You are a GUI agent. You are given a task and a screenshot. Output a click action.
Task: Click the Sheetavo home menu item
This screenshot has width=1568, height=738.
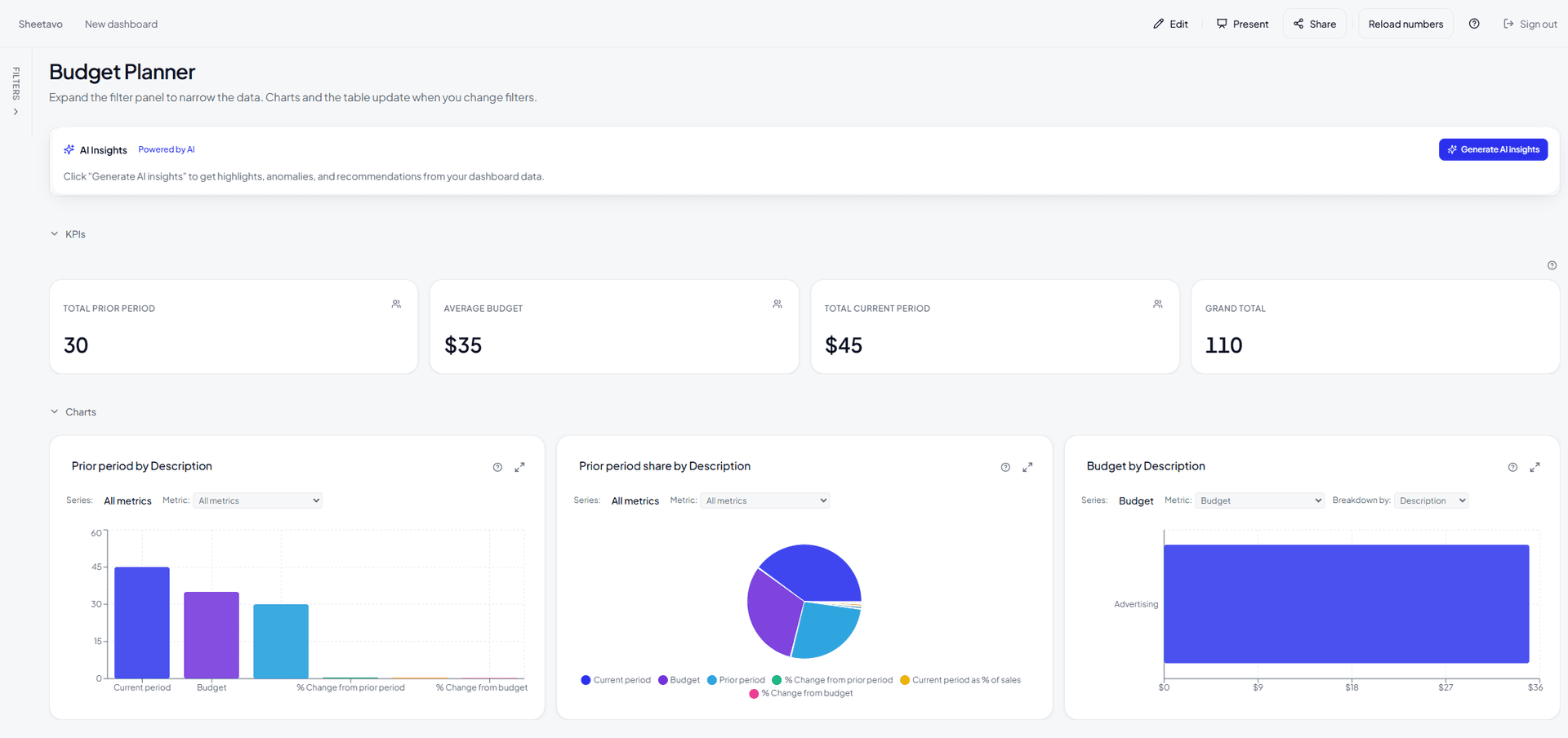(x=39, y=24)
